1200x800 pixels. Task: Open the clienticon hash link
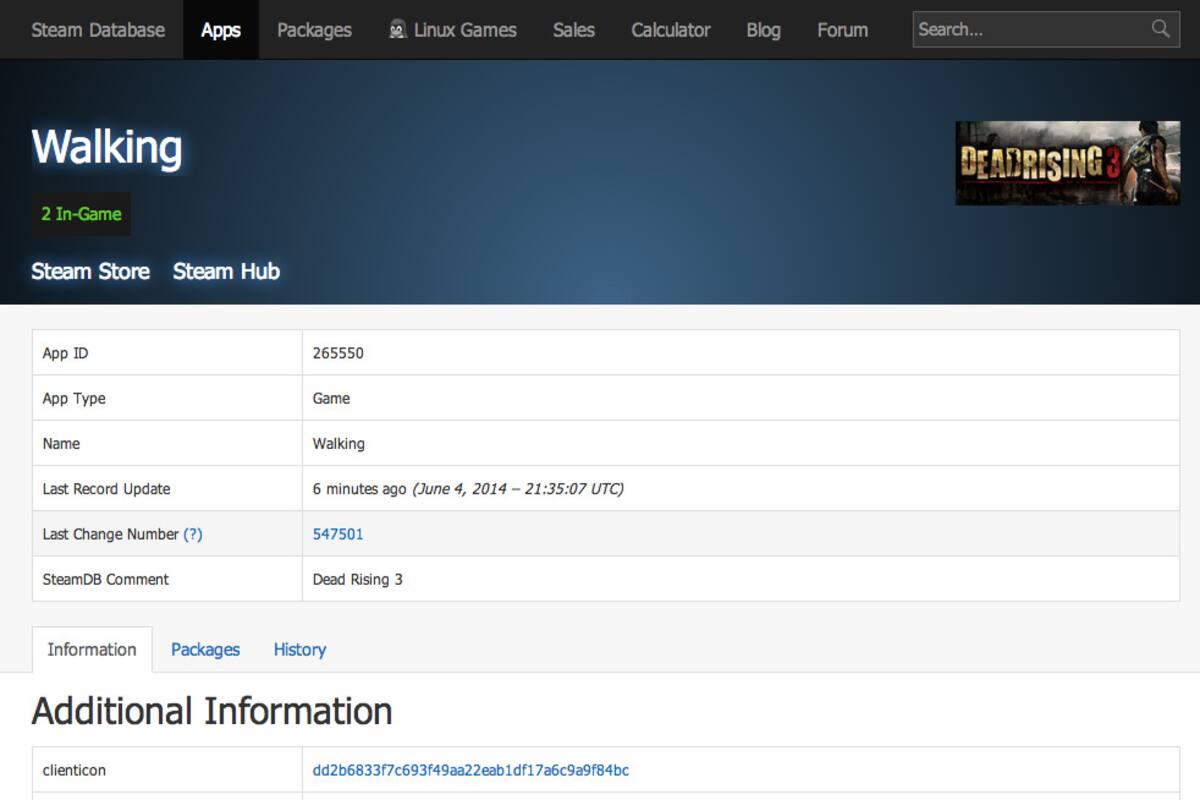(471, 770)
